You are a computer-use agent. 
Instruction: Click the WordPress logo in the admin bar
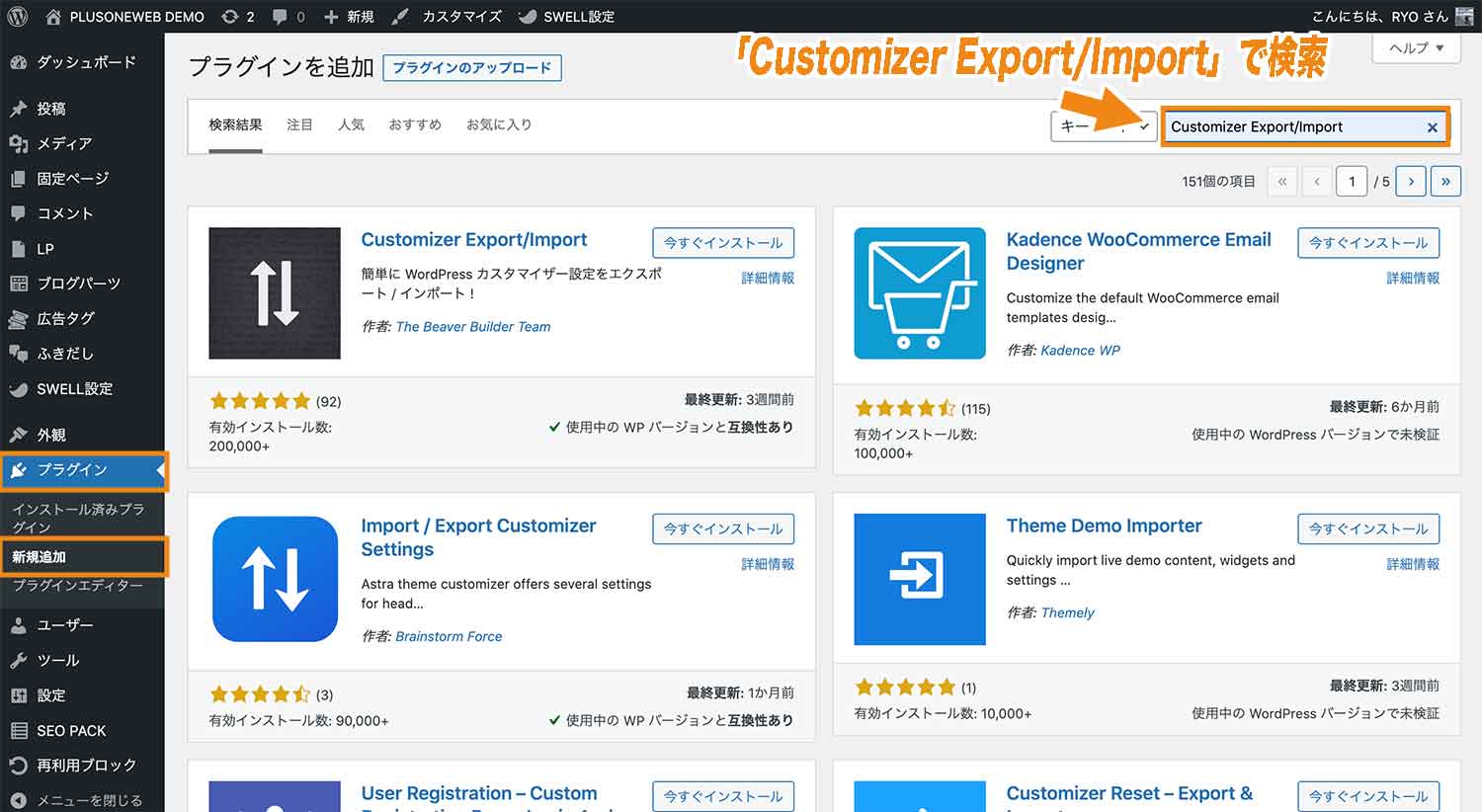point(16,16)
